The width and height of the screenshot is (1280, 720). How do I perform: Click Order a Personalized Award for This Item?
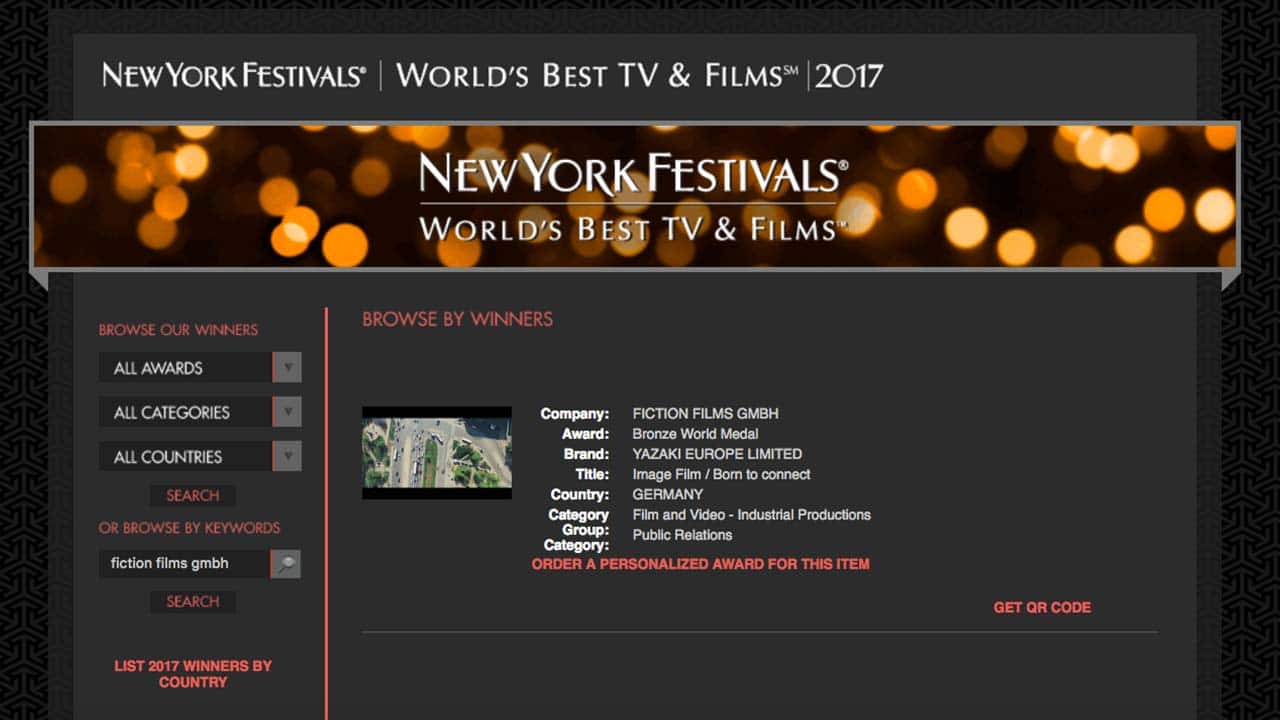click(x=700, y=564)
